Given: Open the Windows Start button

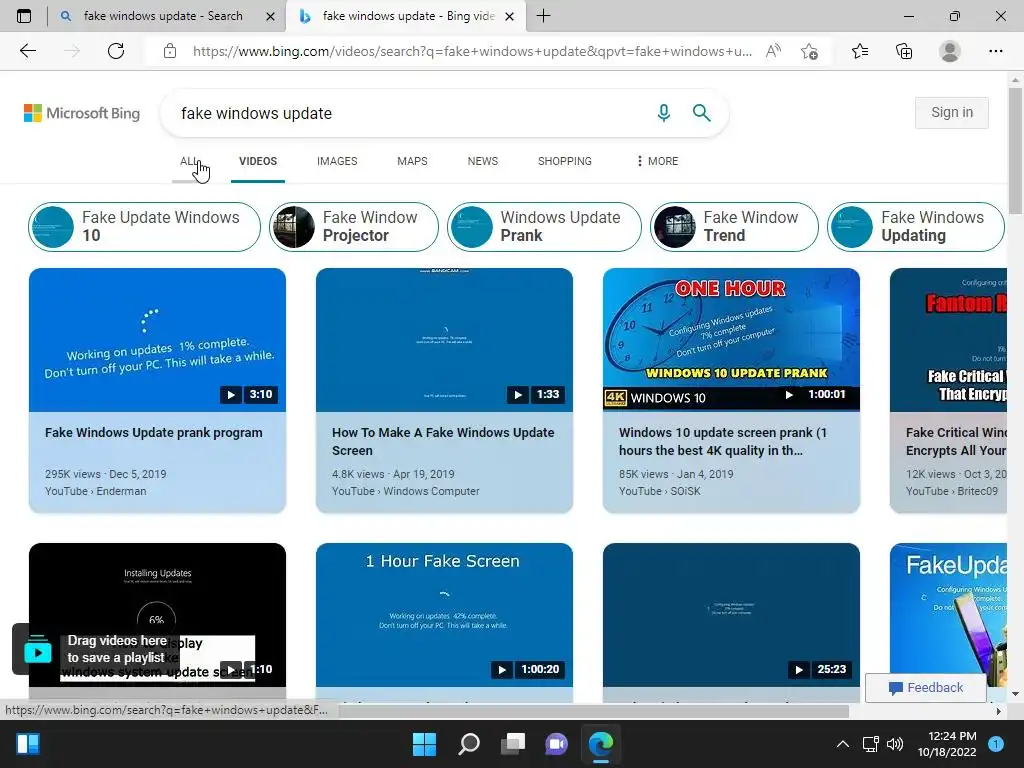Looking at the screenshot, I should pyautogui.click(x=424, y=744).
